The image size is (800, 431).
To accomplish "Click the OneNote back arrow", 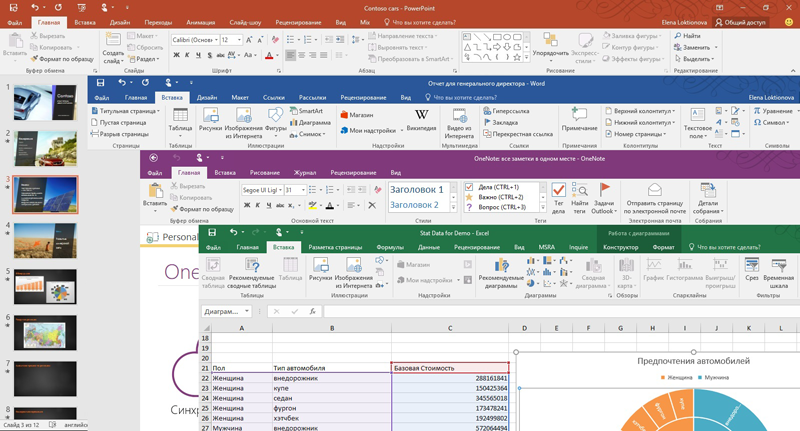I will pyautogui.click(x=153, y=158).
